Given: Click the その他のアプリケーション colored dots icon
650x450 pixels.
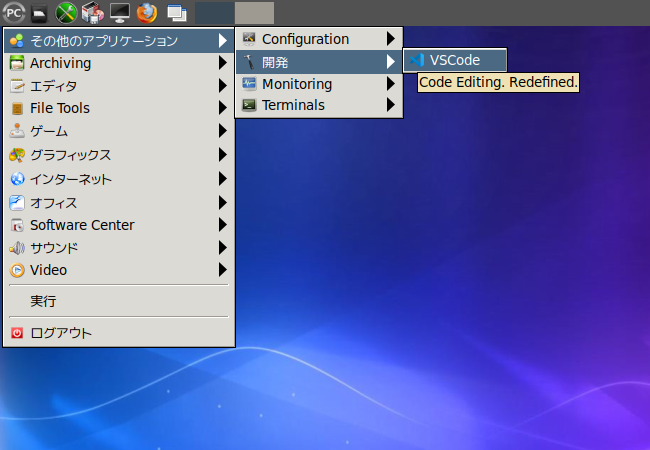Looking at the screenshot, I should tap(17, 41).
